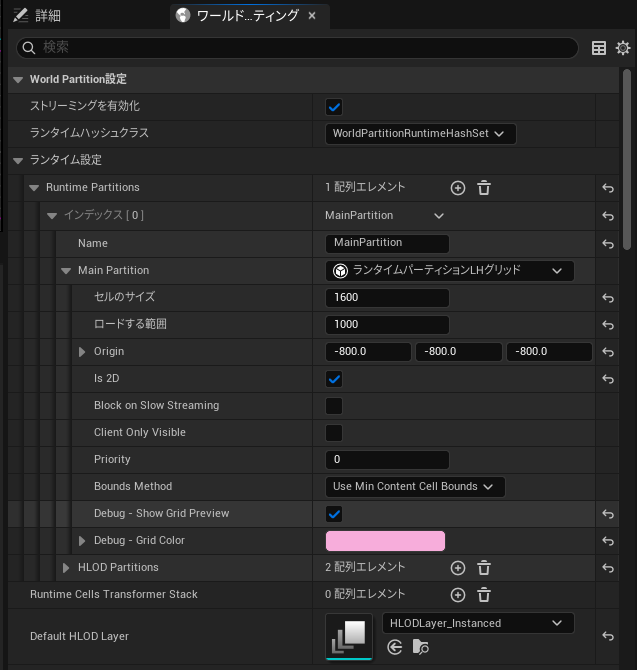Open the details view settings gear
This screenshot has height=670, width=637.
pyautogui.click(x=622, y=48)
